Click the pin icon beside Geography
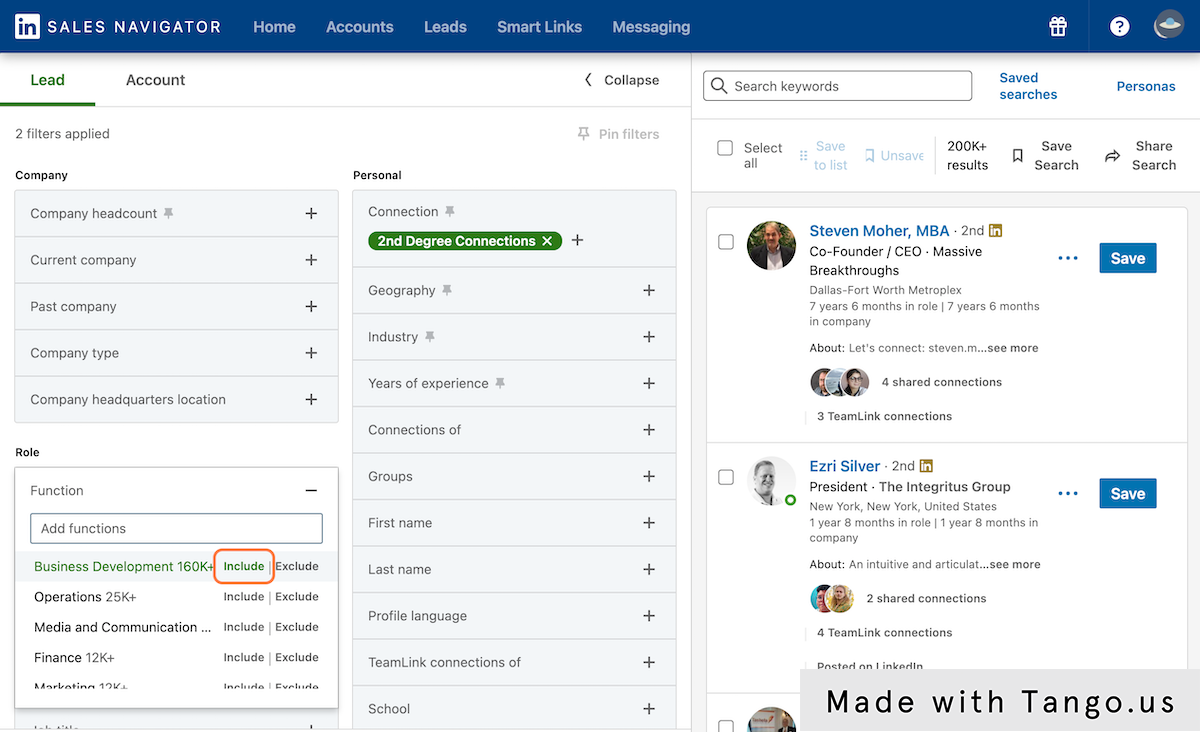Image resolution: width=1200 pixels, height=732 pixels. [x=447, y=290]
